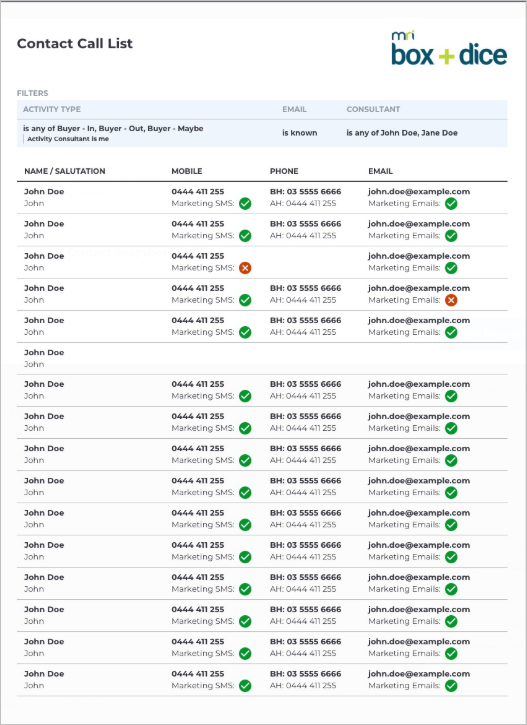Open the ACTIVITY TYPE filter header

coord(52,109)
